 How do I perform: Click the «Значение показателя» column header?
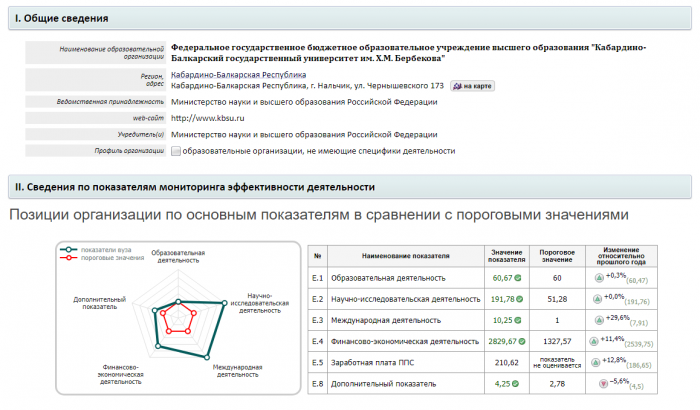click(x=506, y=256)
